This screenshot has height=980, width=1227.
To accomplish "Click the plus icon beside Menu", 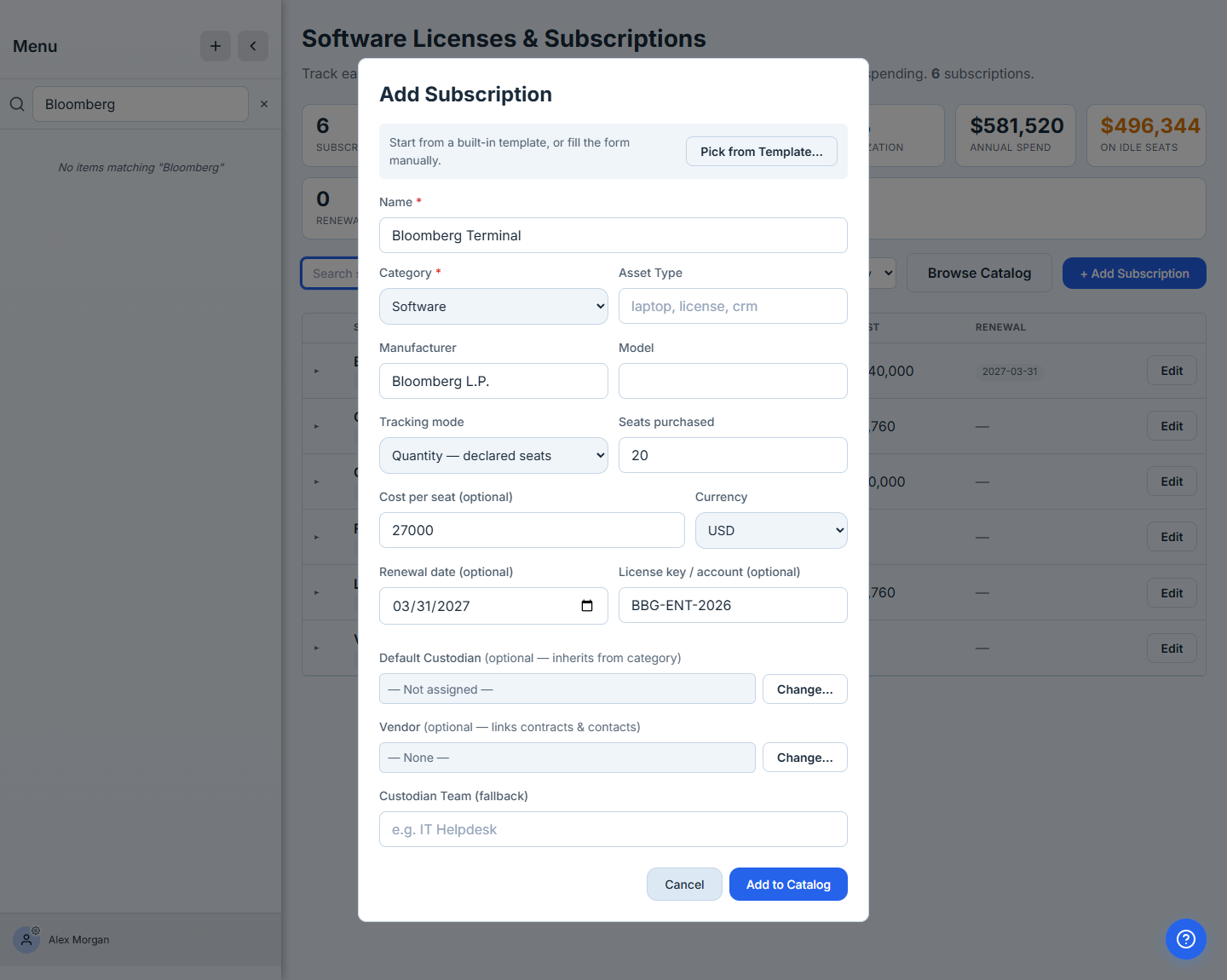I will (x=216, y=46).
